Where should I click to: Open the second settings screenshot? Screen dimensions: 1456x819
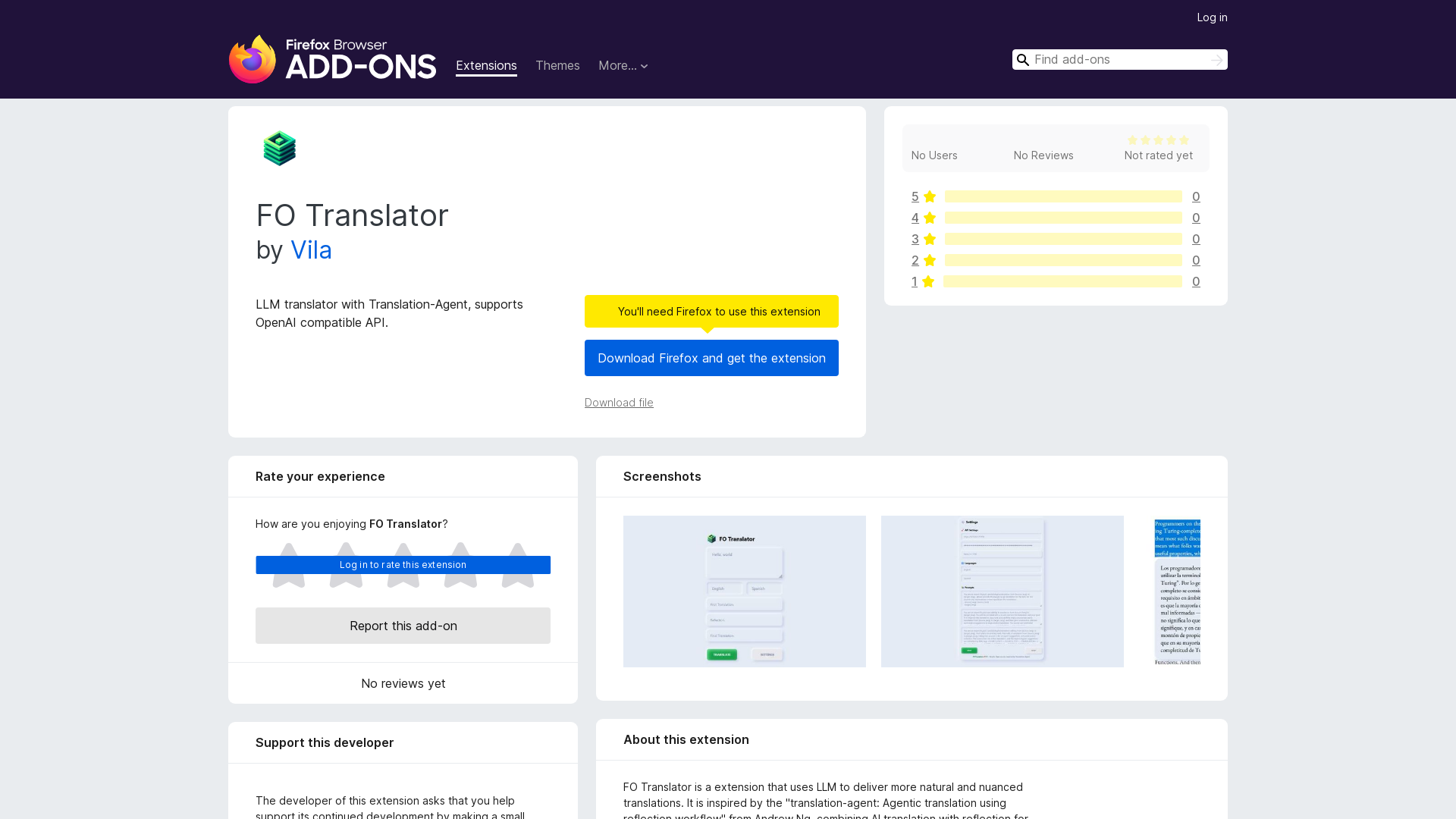click(x=1003, y=591)
